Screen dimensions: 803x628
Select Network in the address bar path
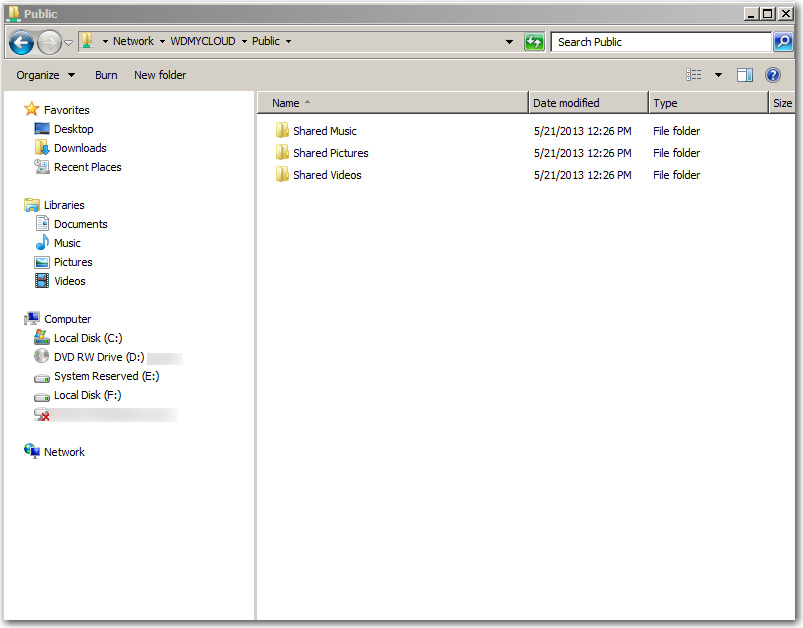pos(133,41)
